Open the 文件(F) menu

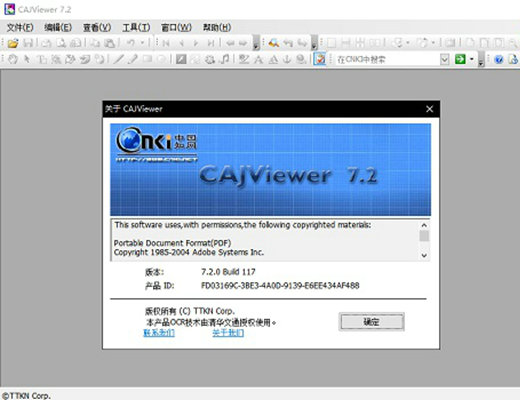coord(20,27)
